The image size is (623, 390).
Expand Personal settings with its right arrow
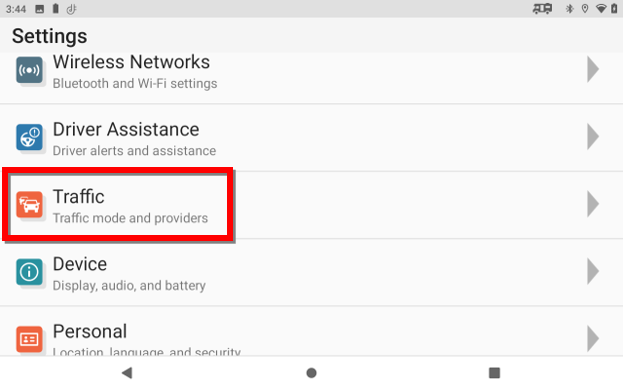pyautogui.click(x=593, y=338)
